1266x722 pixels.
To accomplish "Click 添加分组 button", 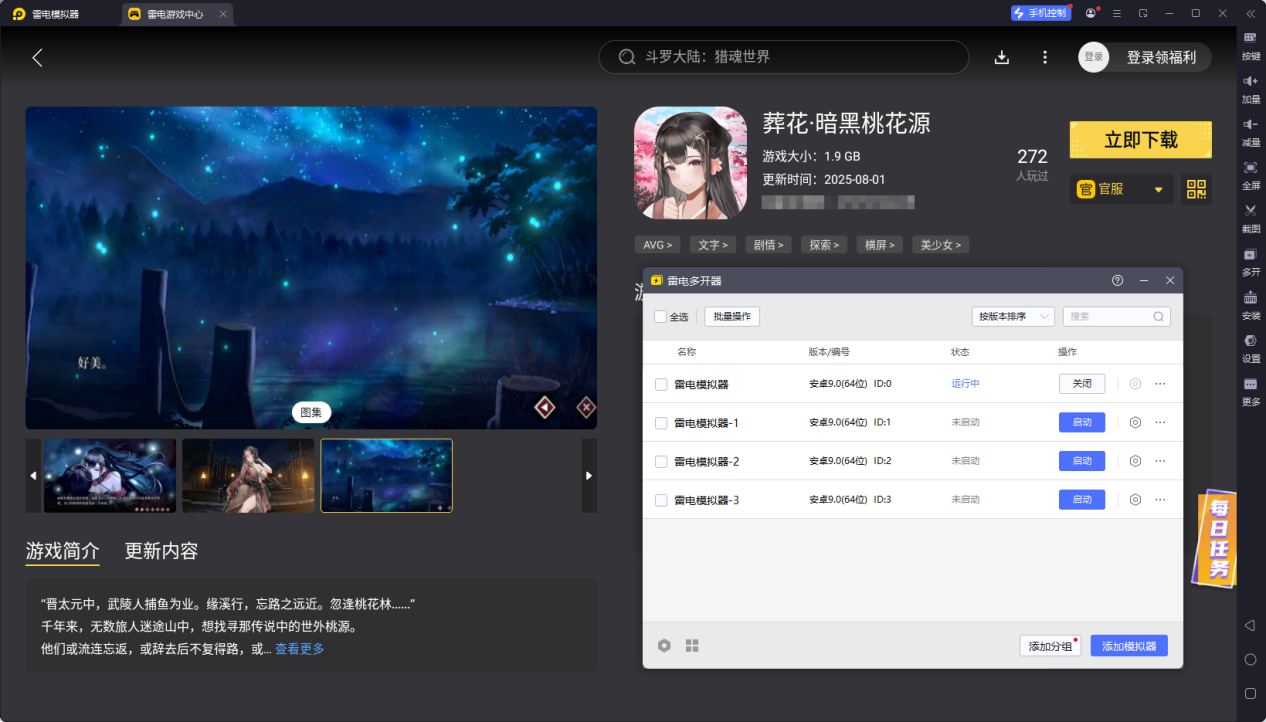I will 1050,646.
